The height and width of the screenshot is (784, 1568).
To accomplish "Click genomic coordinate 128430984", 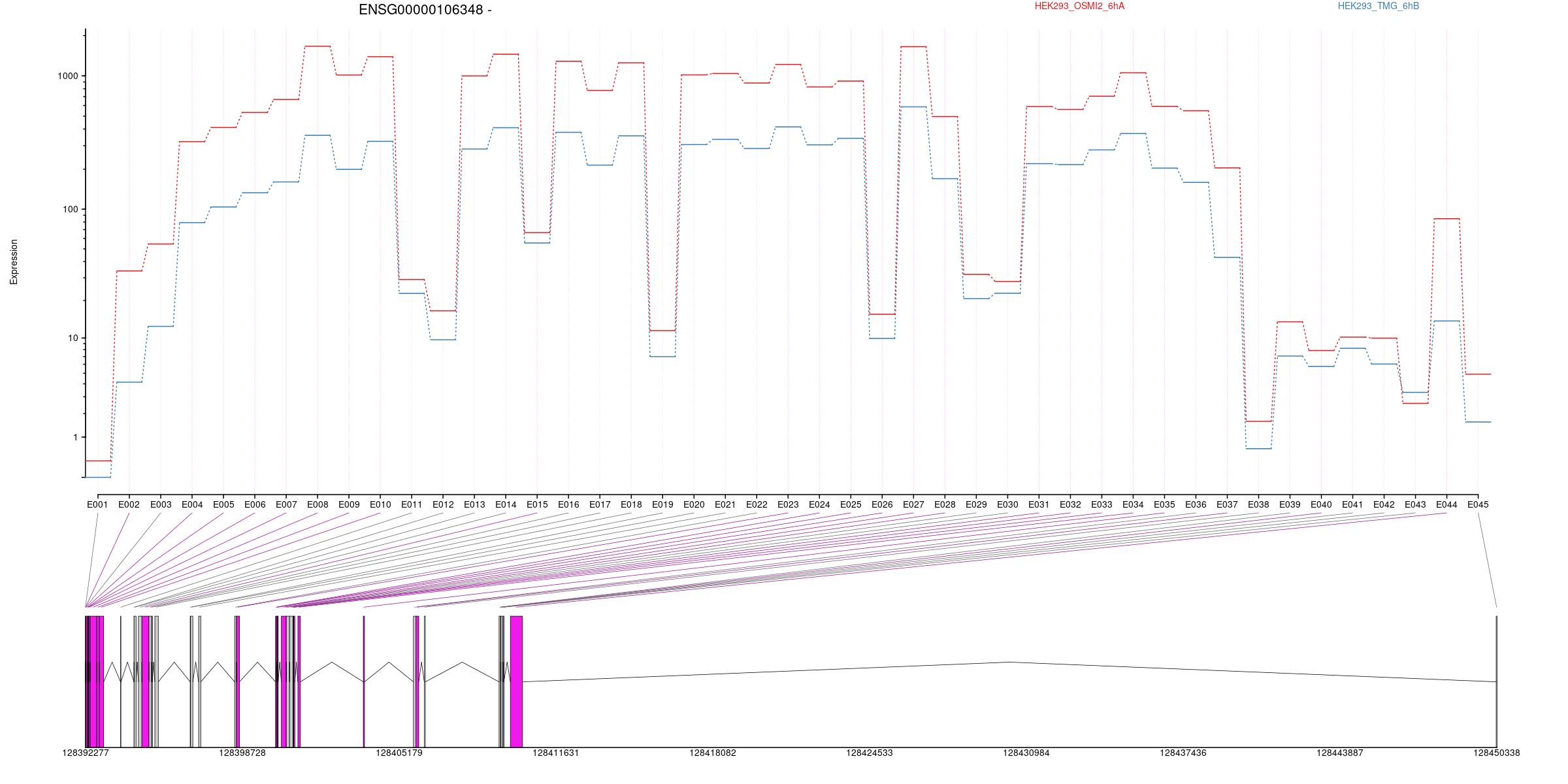I will pyautogui.click(x=1026, y=753).
